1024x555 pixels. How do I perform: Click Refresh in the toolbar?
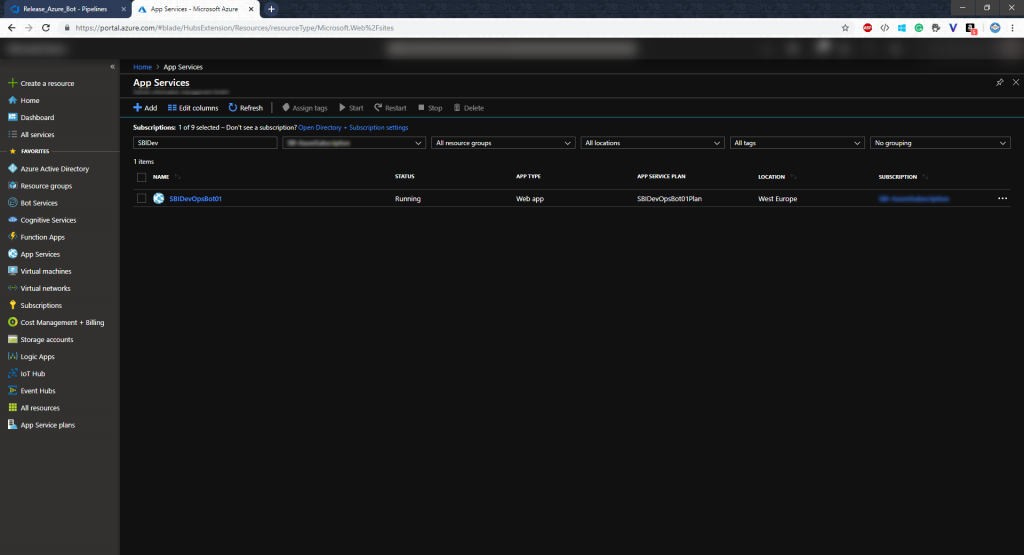pos(246,108)
